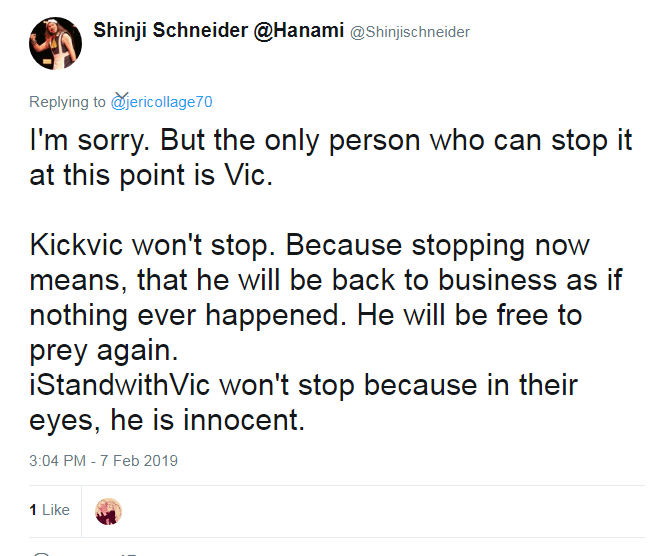
Task: Click the like count number 1
Action: click(33, 510)
